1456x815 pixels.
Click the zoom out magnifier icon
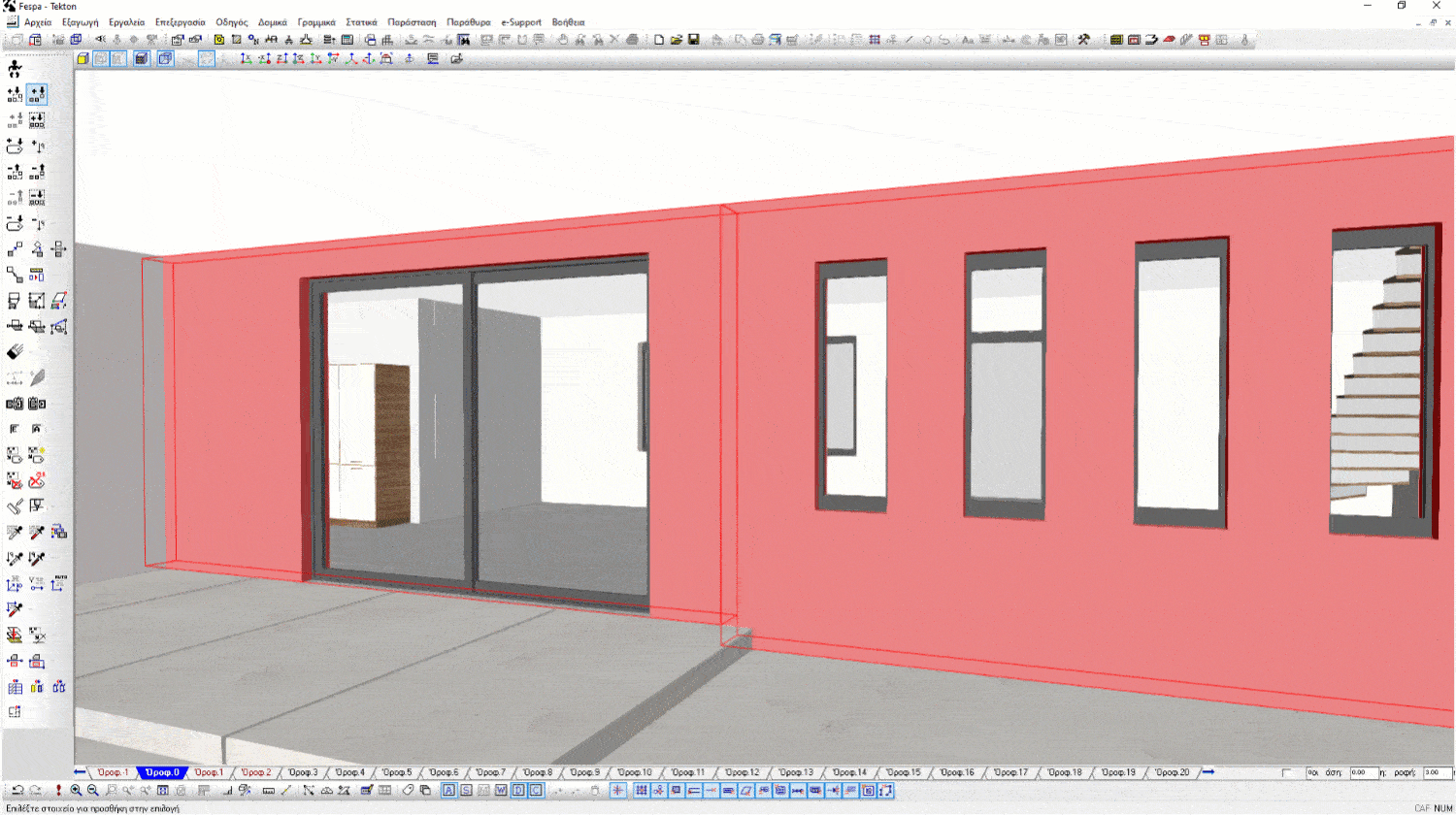coord(93,791)
